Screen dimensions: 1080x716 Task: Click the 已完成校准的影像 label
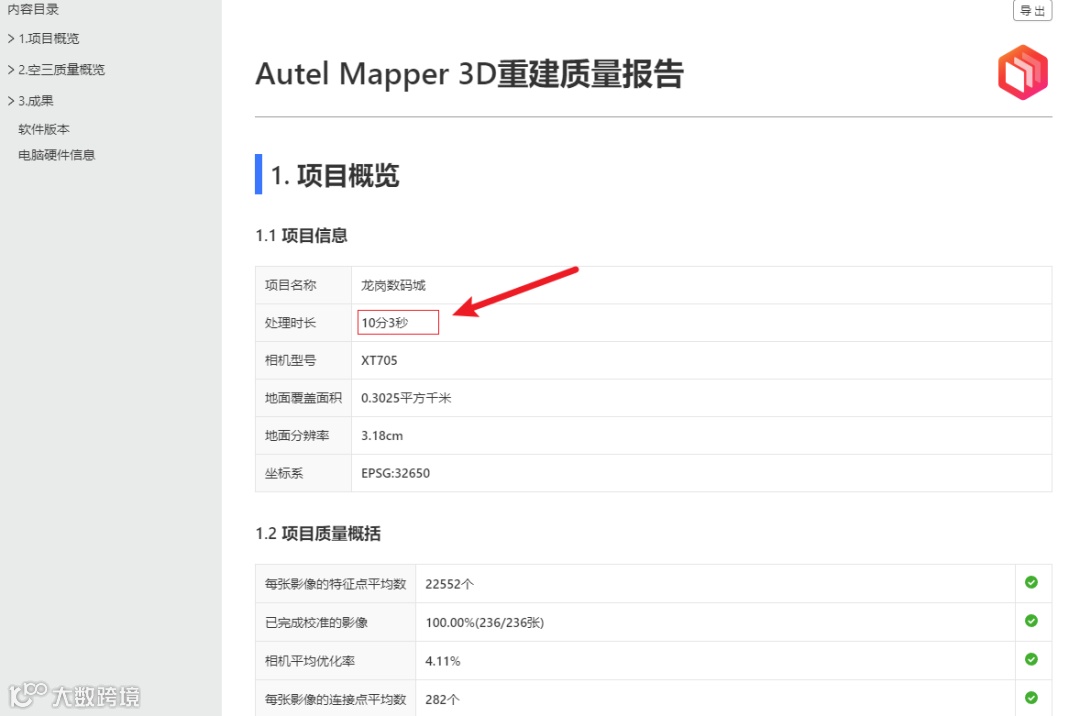316,622
